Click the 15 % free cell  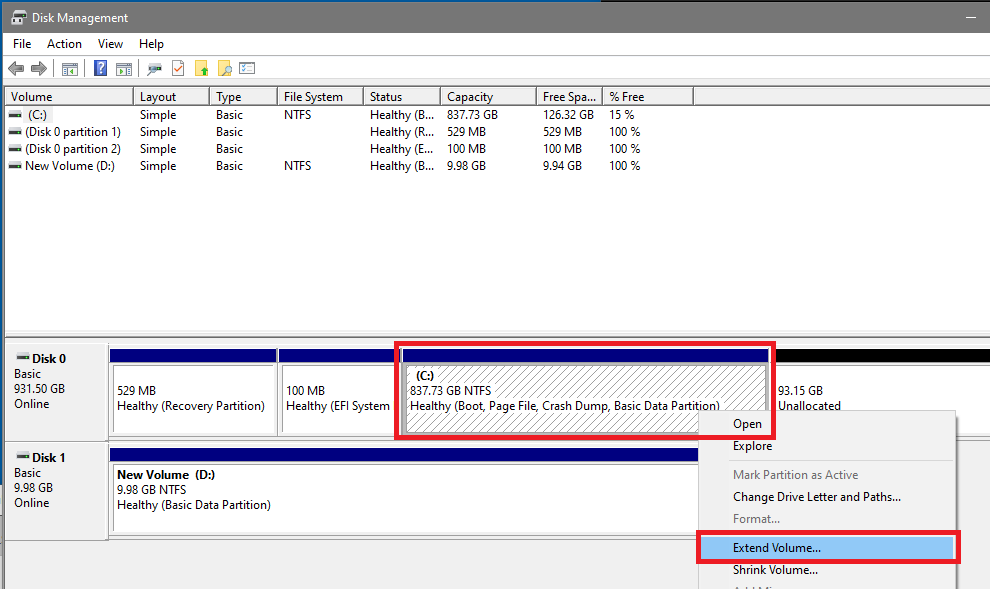click(621, 115)
